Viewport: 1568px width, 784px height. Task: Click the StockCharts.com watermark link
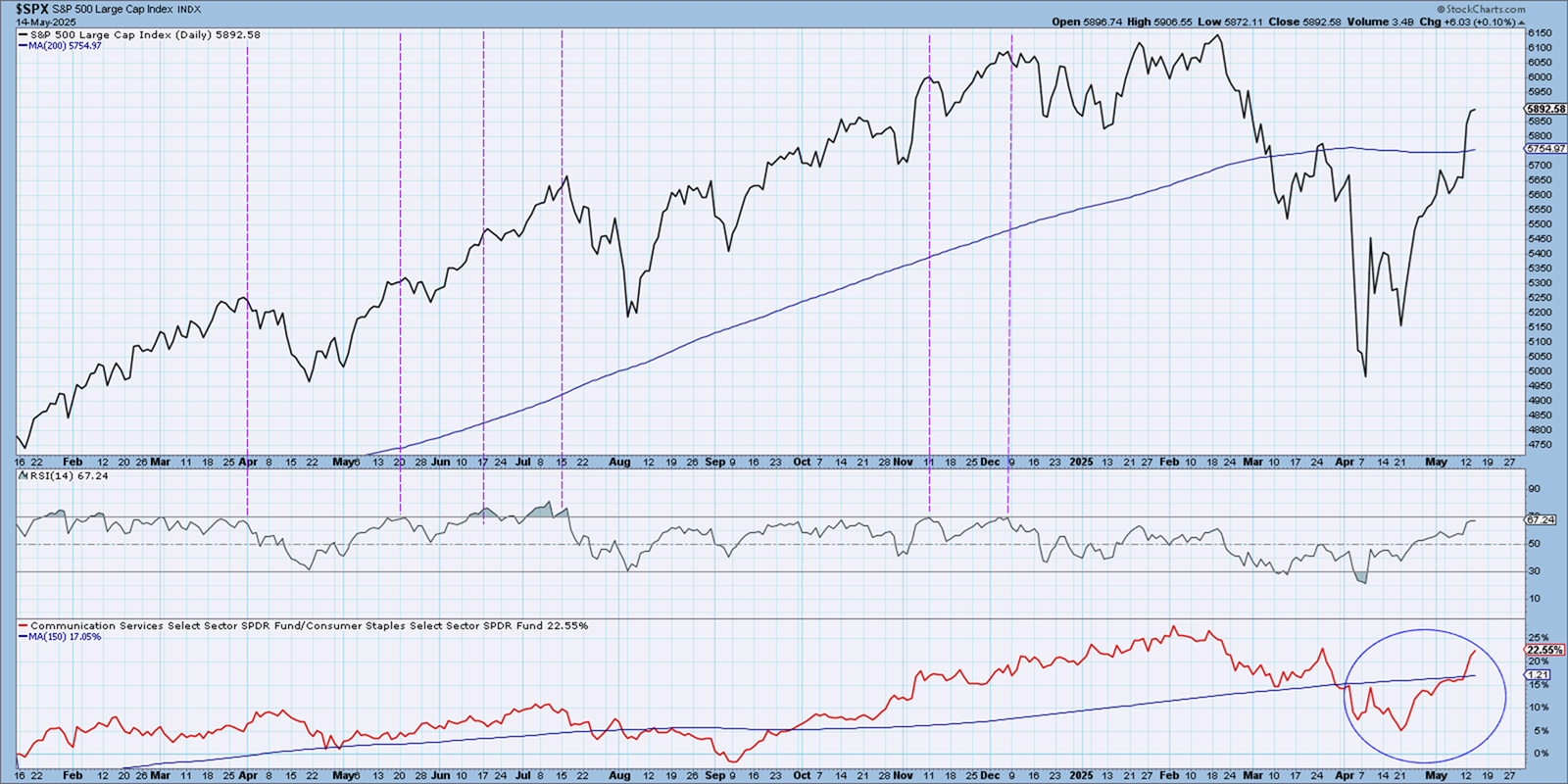coord(1486,9)
